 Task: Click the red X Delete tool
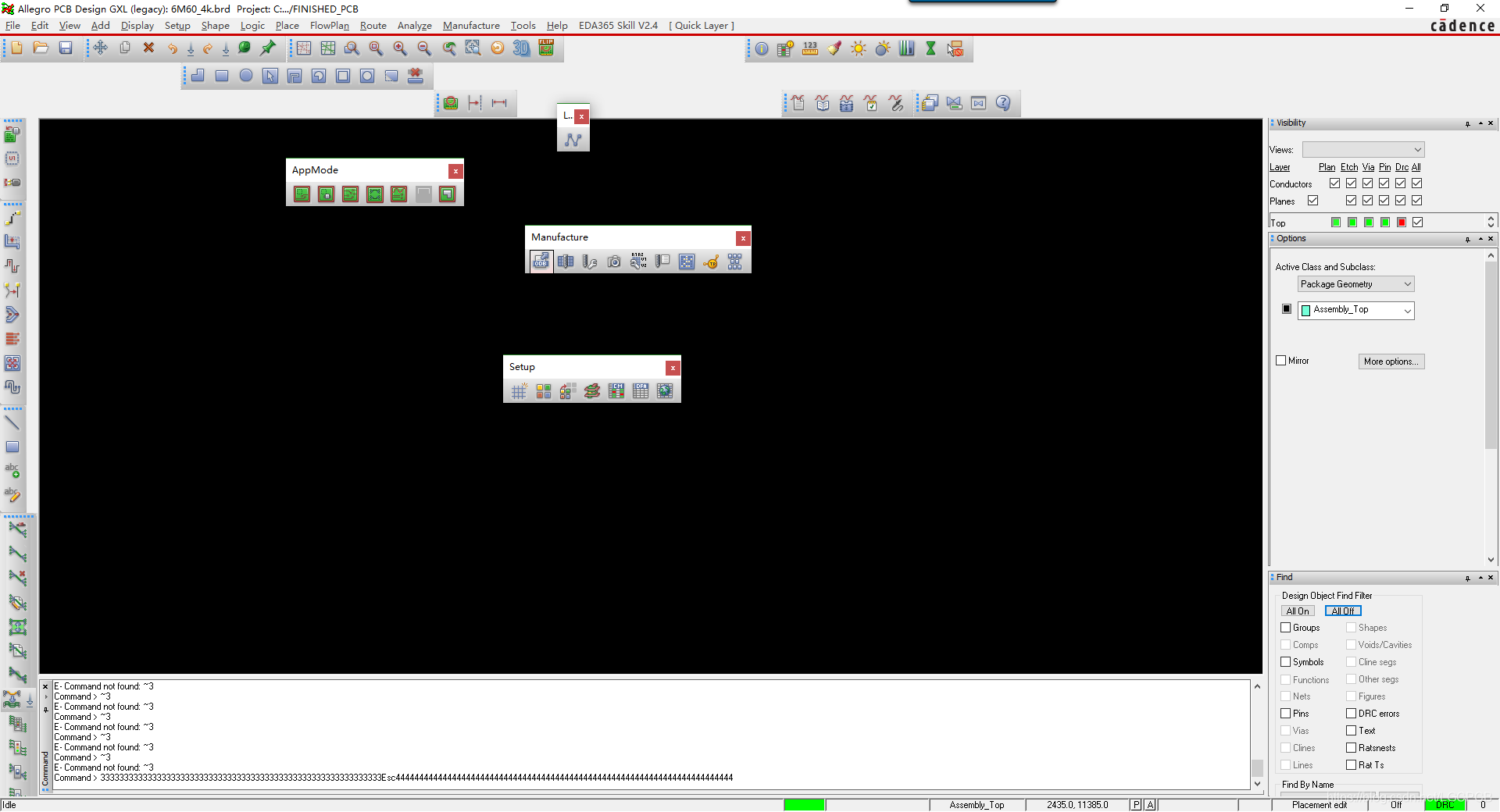(x=148, y=48)
